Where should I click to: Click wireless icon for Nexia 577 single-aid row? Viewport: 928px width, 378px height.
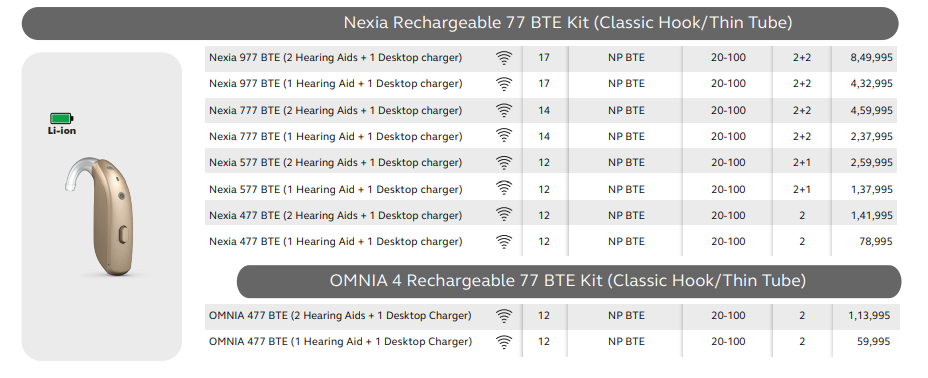coord(504,189)
